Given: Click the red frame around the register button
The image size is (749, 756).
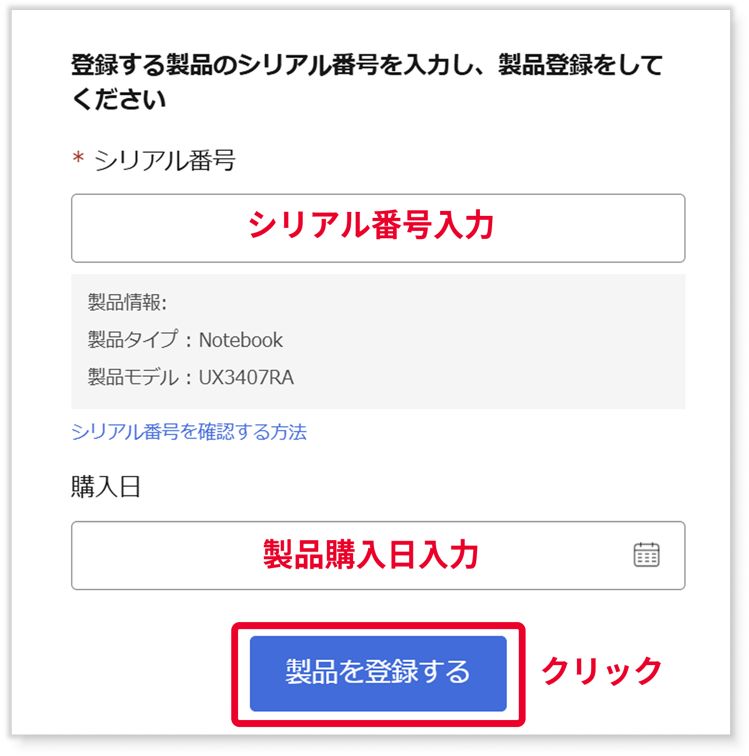Looking at the screenshot, I should click(378, 626).
